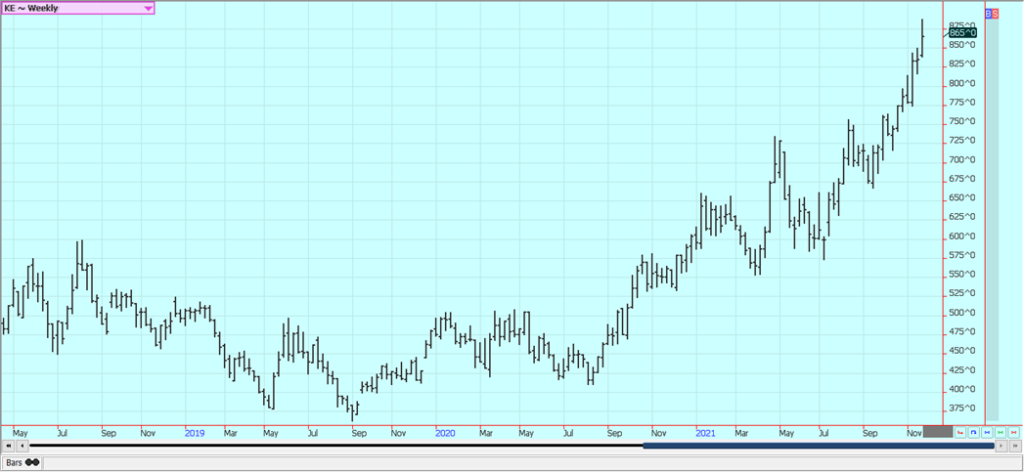
Task: Click the dark blue horizontal scrollbar thumb
Action: (818, 446)
